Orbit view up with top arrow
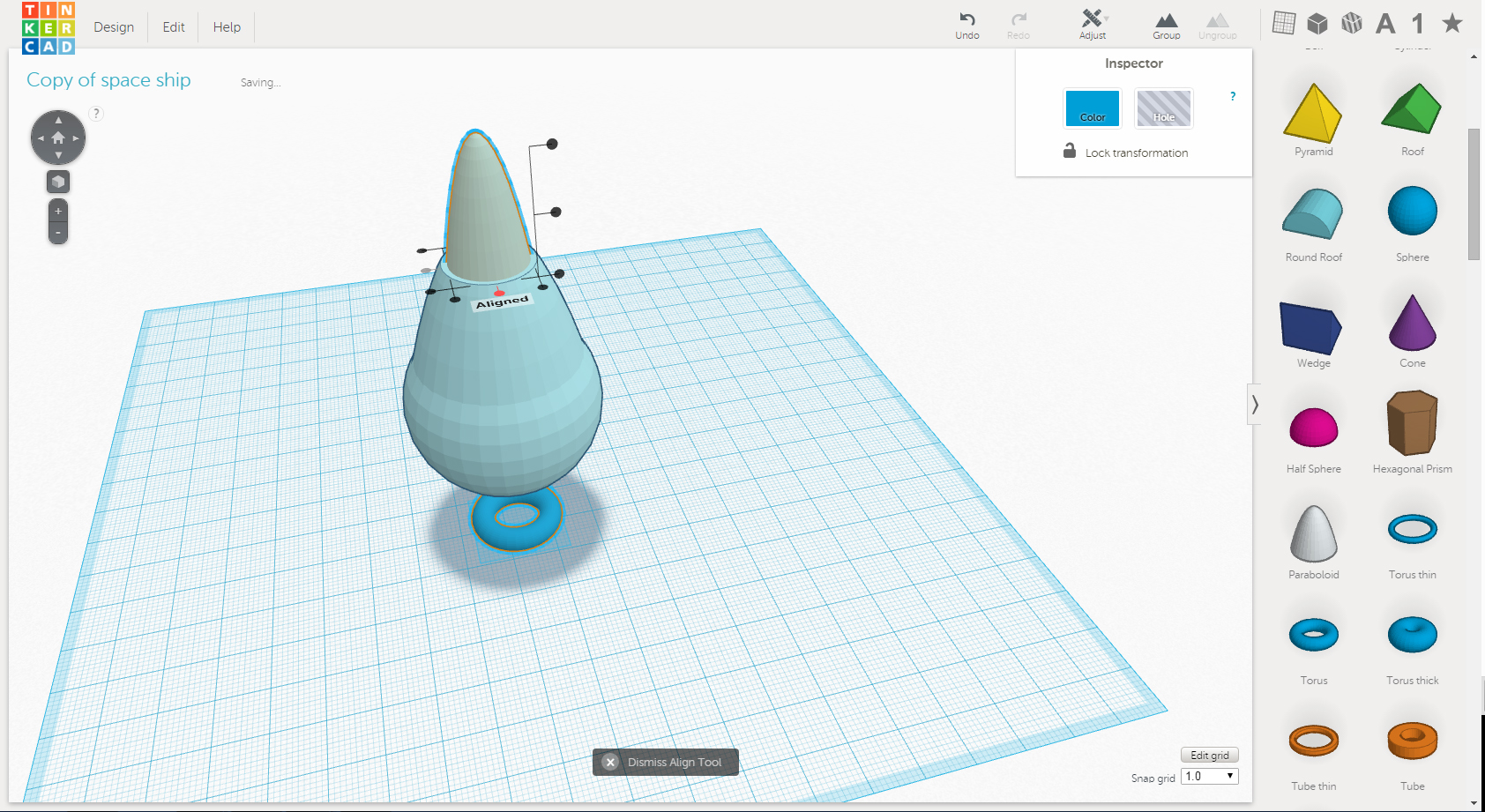Image resolution: width=1485 pixels, height=812 pixels. tap(58, 120)
